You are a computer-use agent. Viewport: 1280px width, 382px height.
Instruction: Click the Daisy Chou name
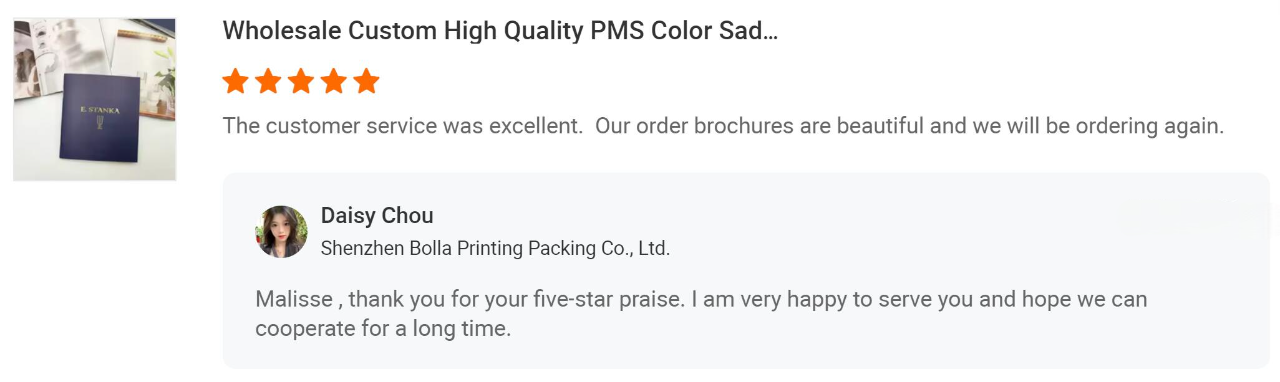pos(377,216)
